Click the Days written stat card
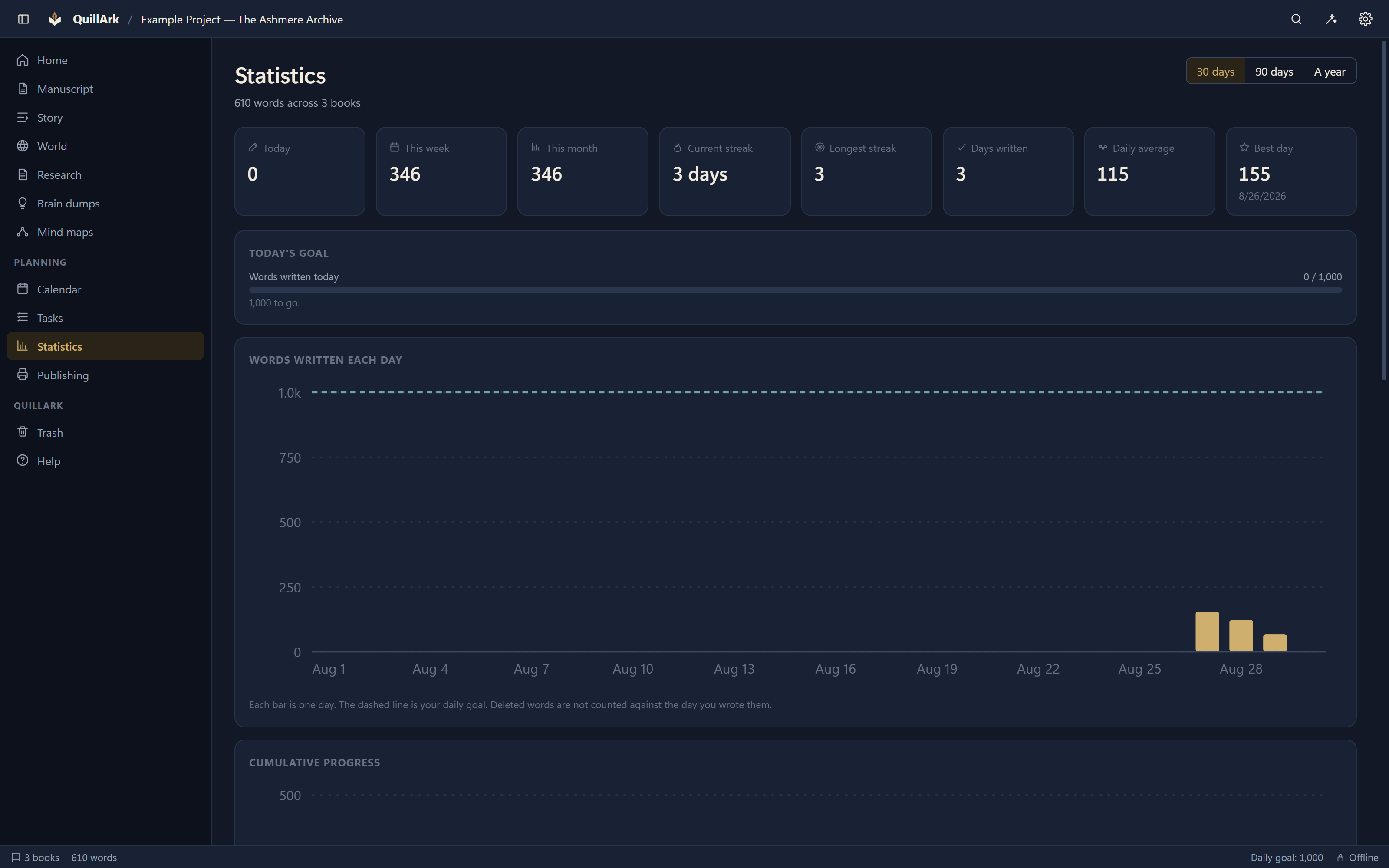Screen dimensions: 1389x868 pos(1008,171)
